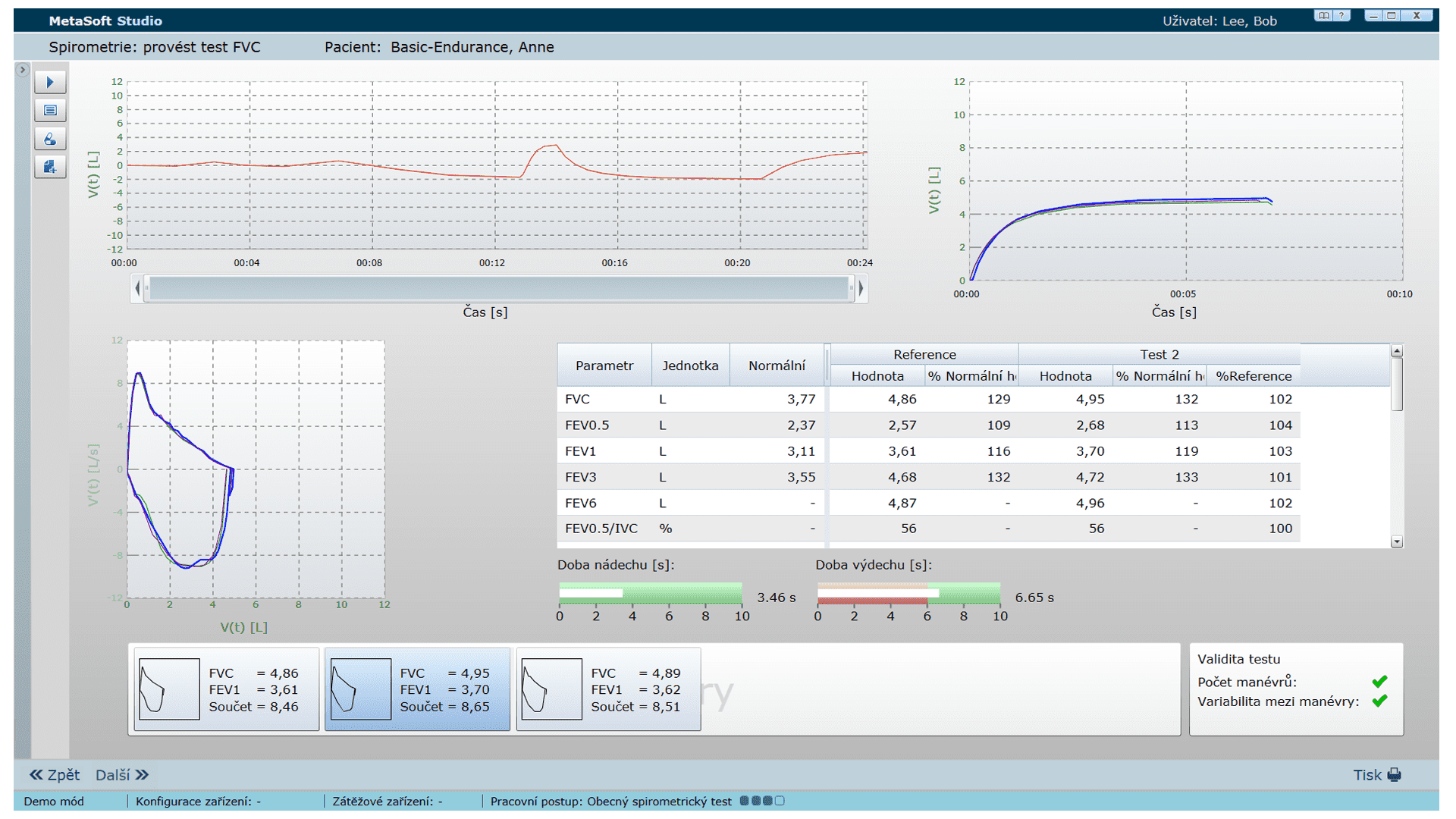
Task: Add a new document with the document-plus icon
Action: pos(50,167)
